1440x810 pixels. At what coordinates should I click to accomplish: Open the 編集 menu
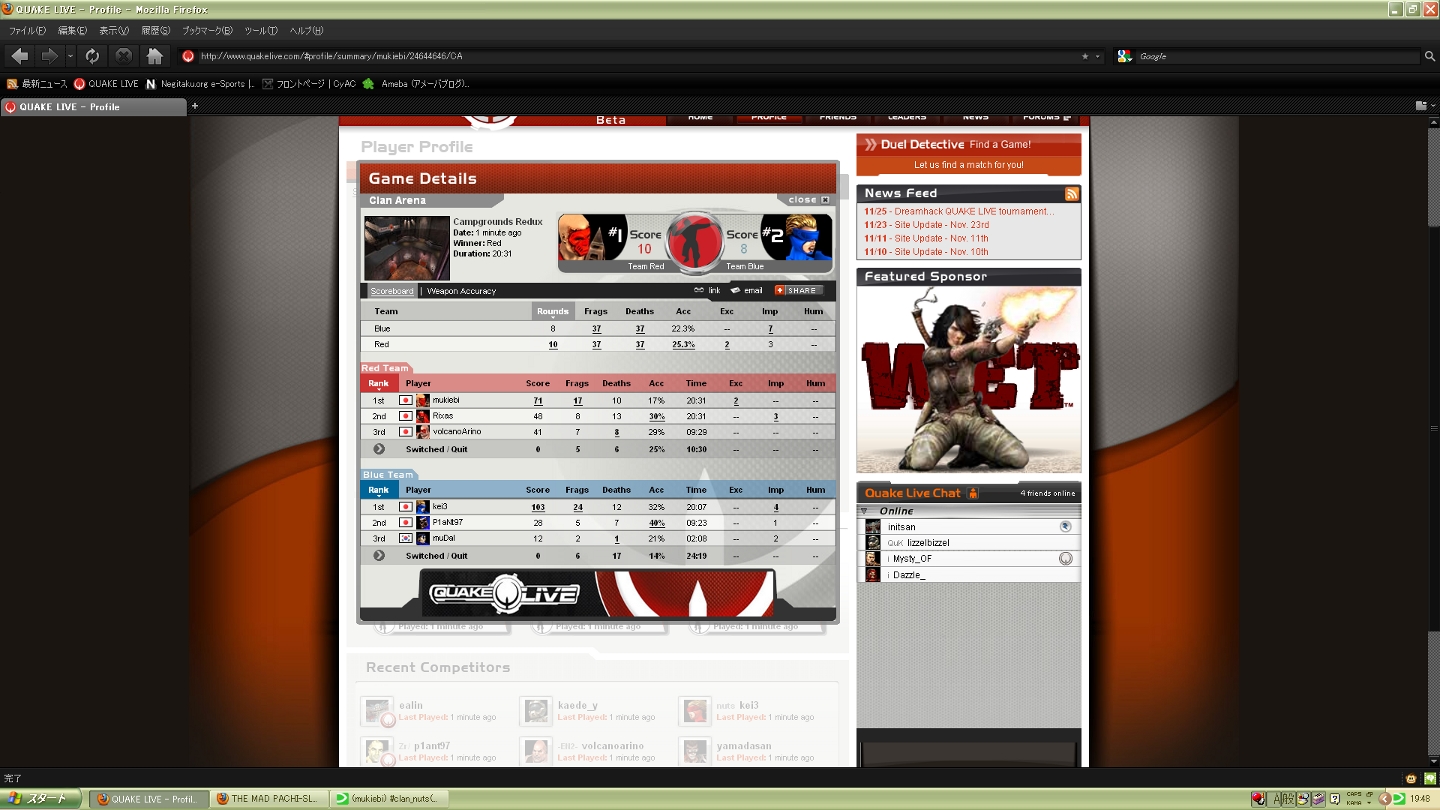pyautogui.click(x=73, y=31)
